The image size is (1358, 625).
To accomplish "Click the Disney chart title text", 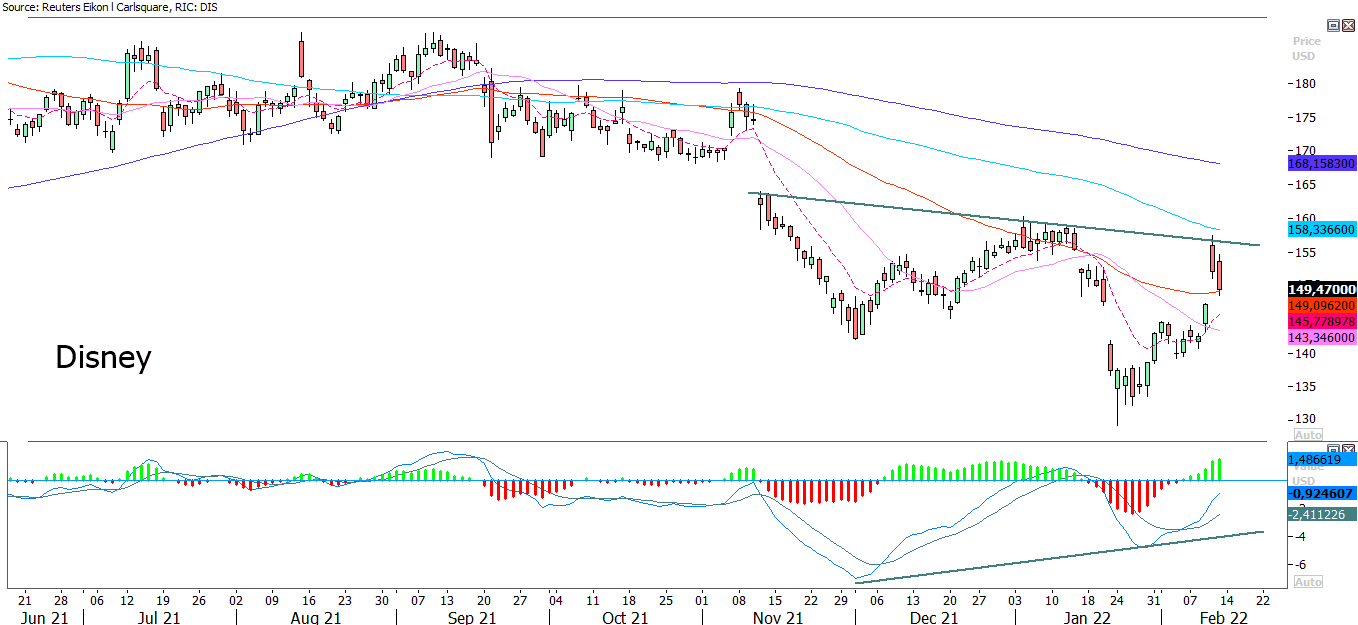I will (x=103, y=358).
